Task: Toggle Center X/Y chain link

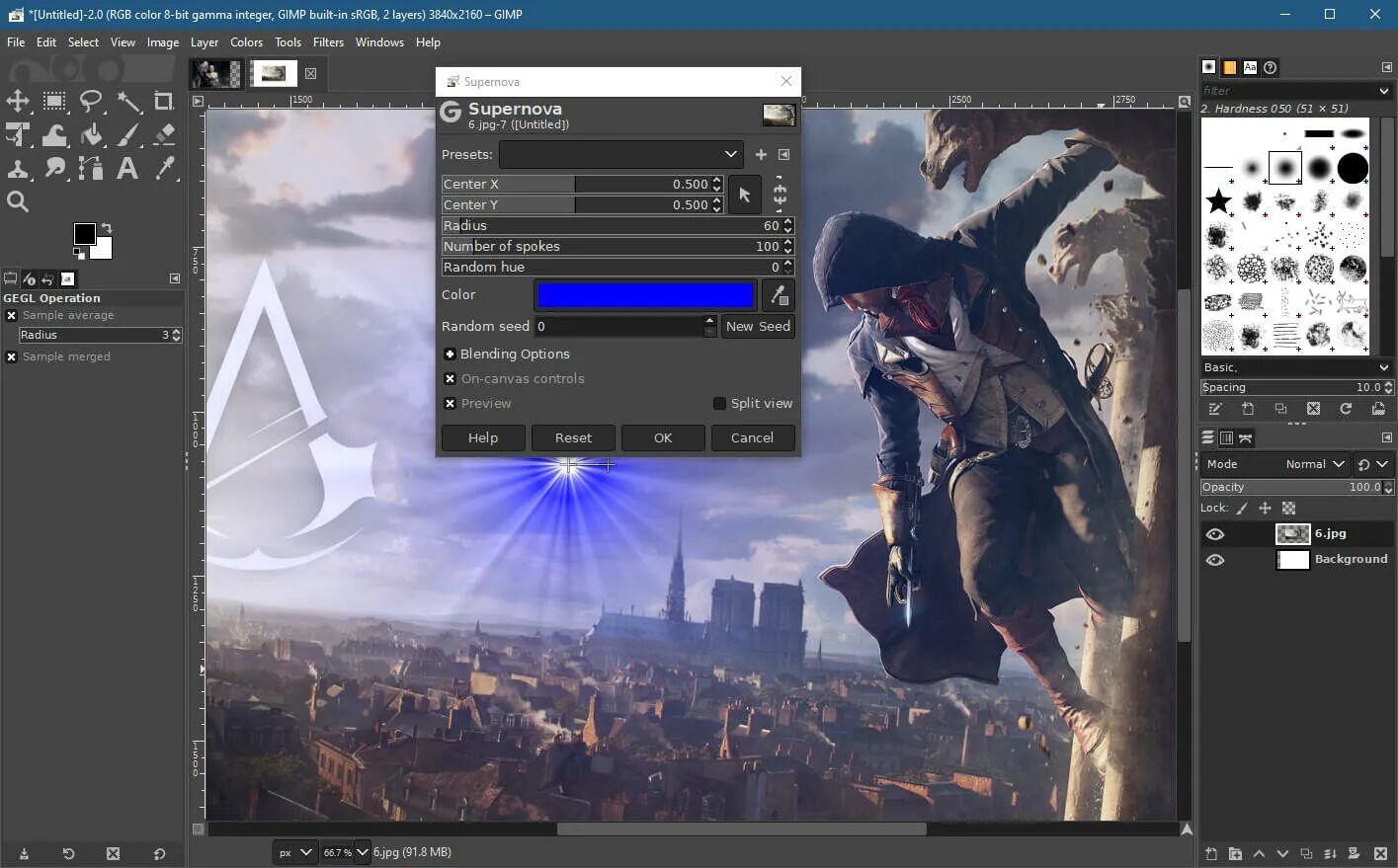Action: point(780,195)
